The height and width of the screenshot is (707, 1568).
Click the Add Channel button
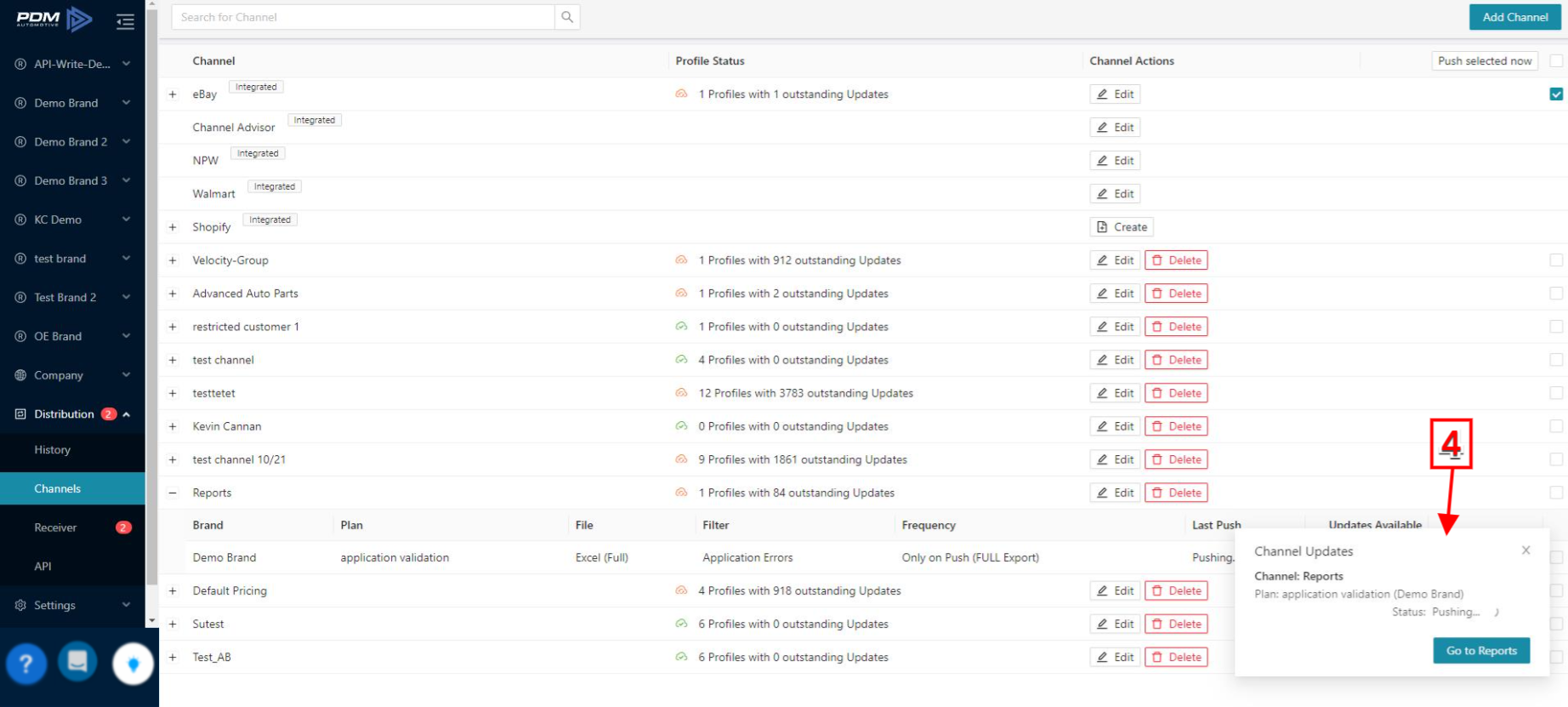tap(1514, 17)
